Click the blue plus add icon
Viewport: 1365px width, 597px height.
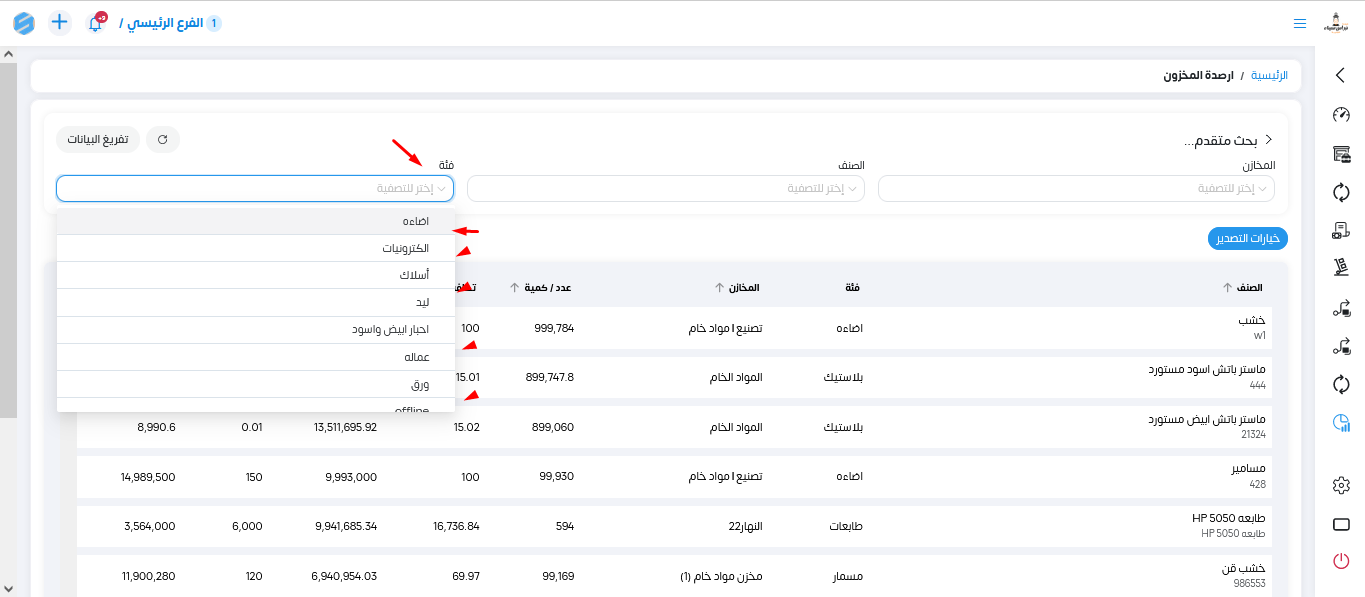pos(60,22)
